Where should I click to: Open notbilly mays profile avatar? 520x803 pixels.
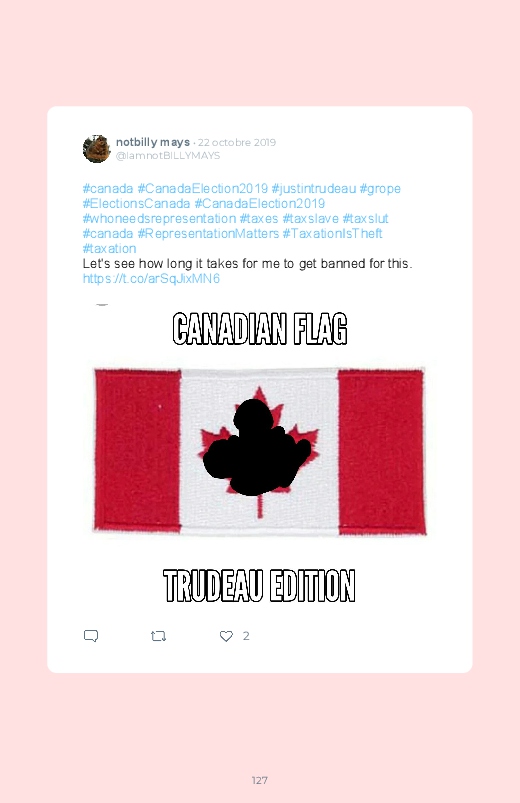click(x=96, y=149)
